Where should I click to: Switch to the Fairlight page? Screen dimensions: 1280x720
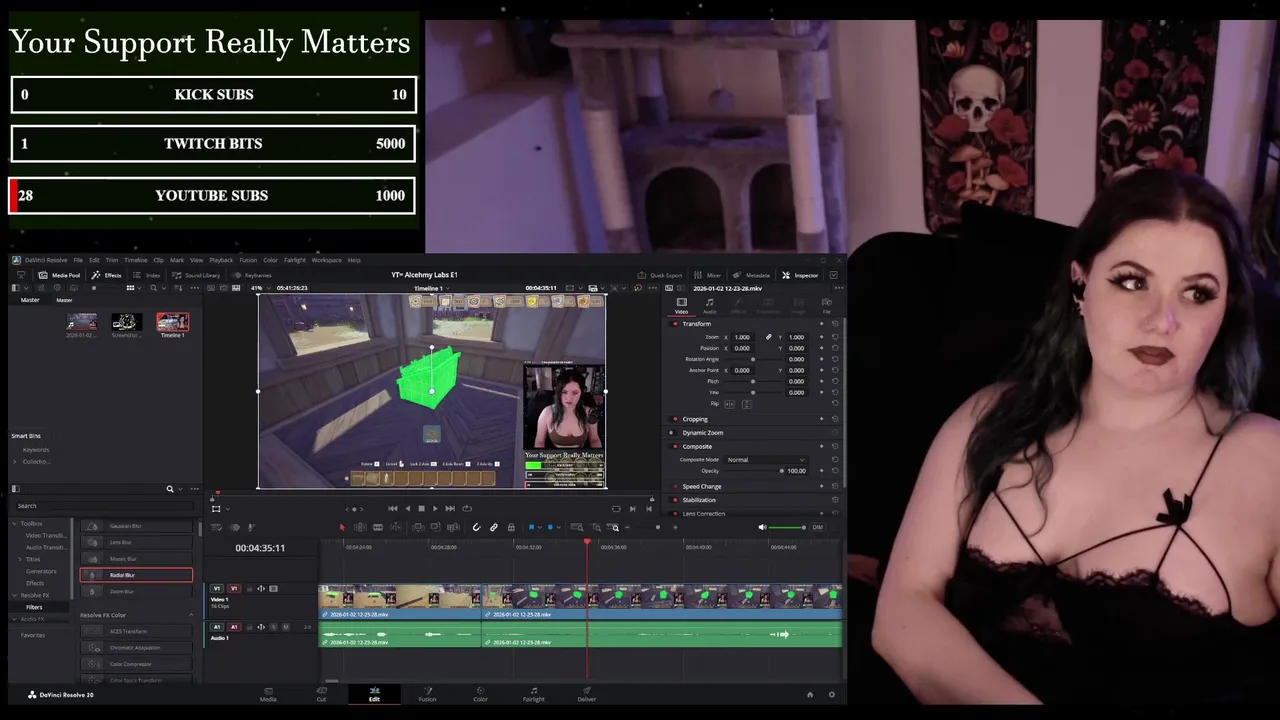(534, 693)
